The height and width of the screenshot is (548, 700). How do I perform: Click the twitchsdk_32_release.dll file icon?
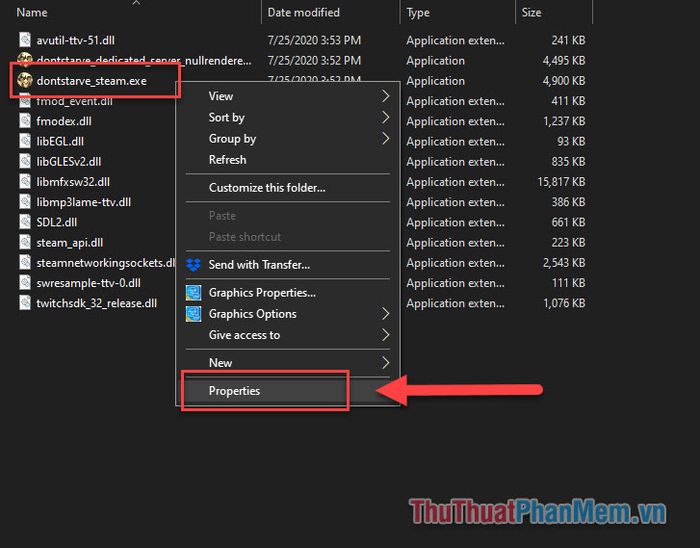coord(25,303)
